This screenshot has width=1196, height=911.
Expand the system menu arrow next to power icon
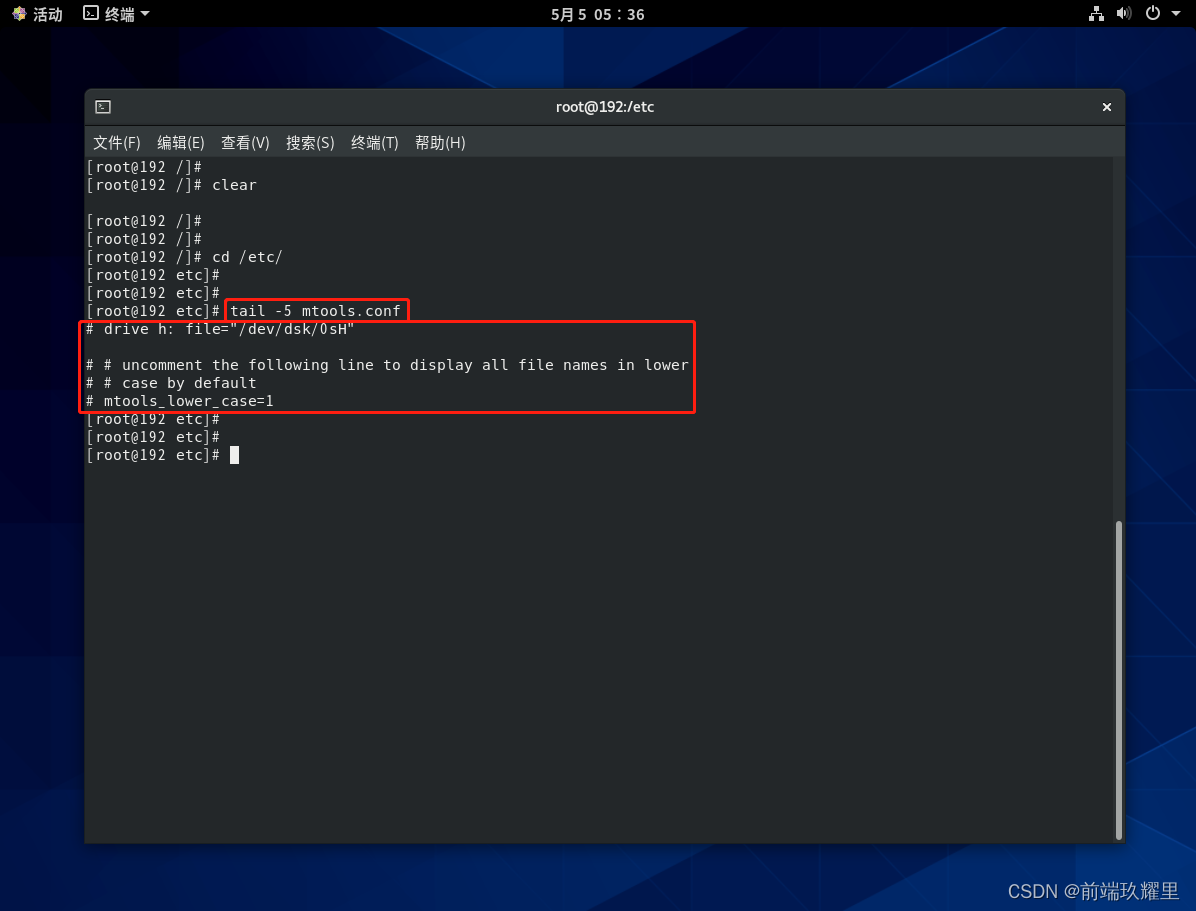[1175, 14]
